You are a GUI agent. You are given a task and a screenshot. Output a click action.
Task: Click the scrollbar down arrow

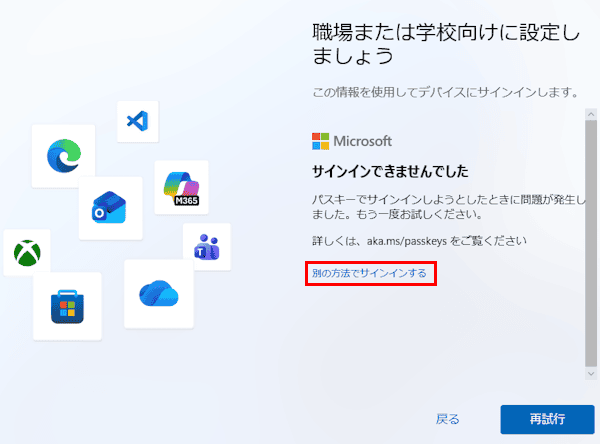[591, 374]
